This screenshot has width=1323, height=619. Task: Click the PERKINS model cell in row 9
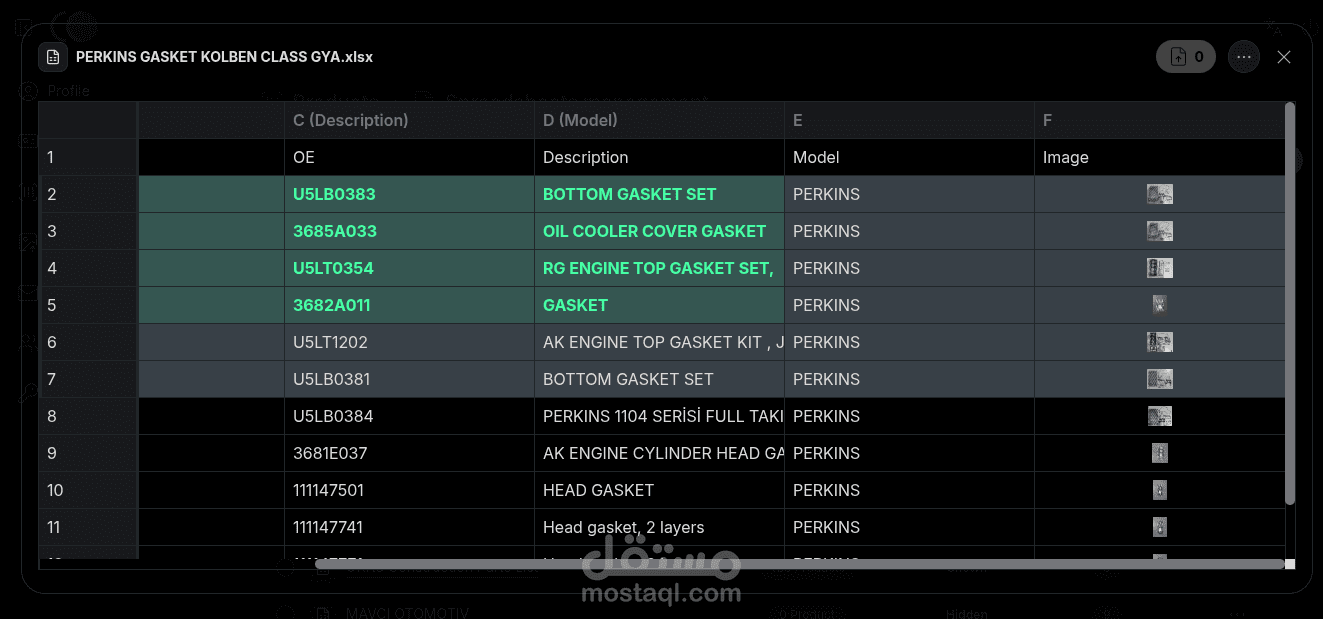(x=909, y=453)
